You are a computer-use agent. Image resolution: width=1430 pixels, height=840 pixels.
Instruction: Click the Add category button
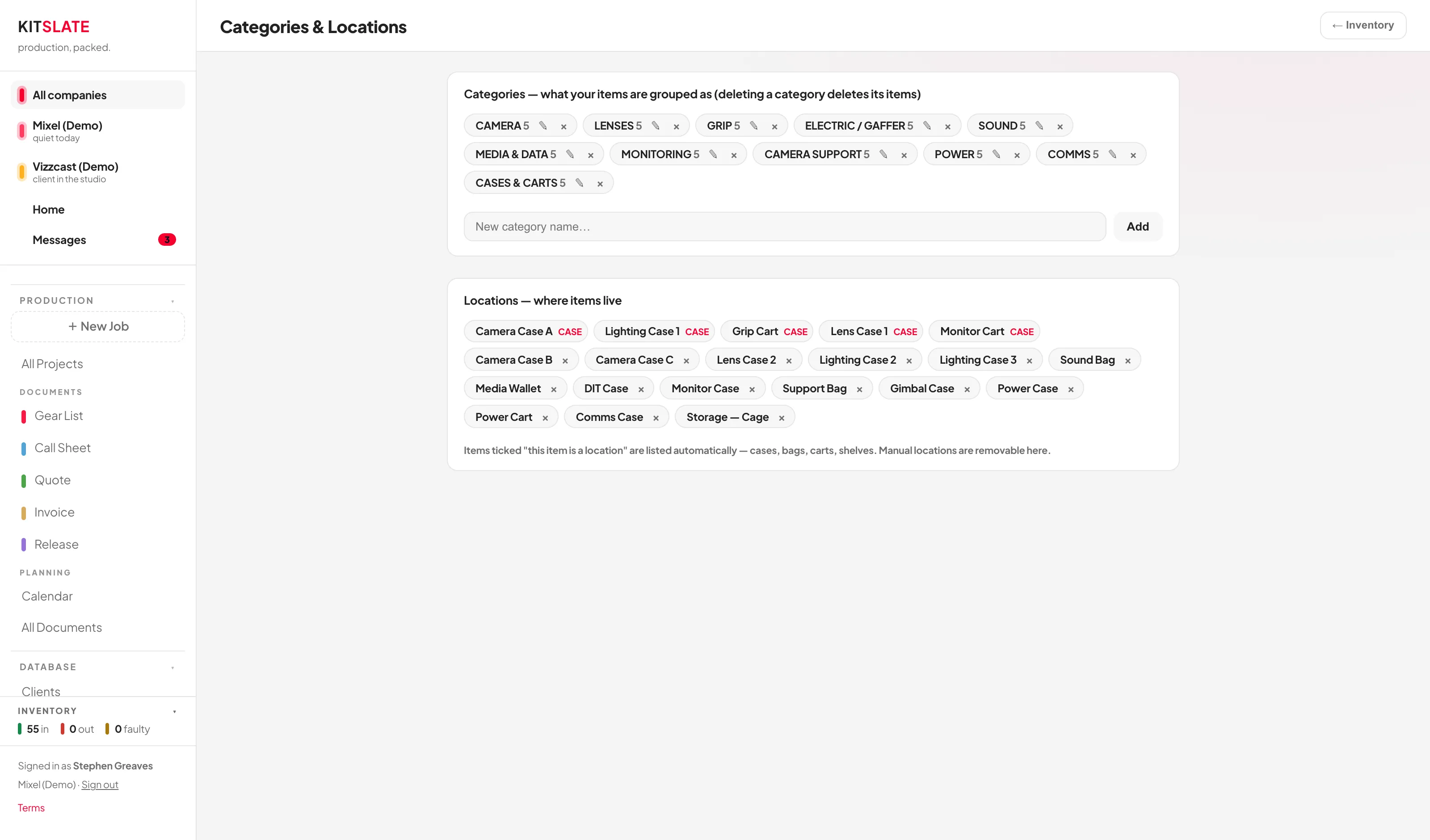click(x=1137, y=227)
